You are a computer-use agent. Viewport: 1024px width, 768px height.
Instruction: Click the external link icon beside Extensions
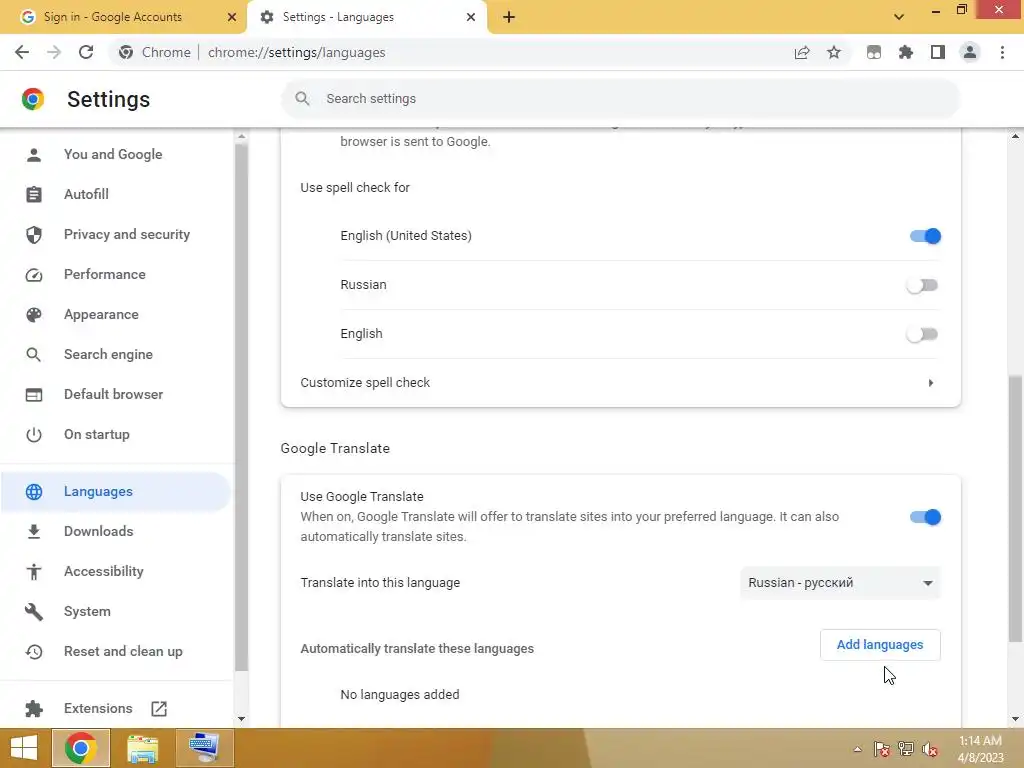pos(159,709)
